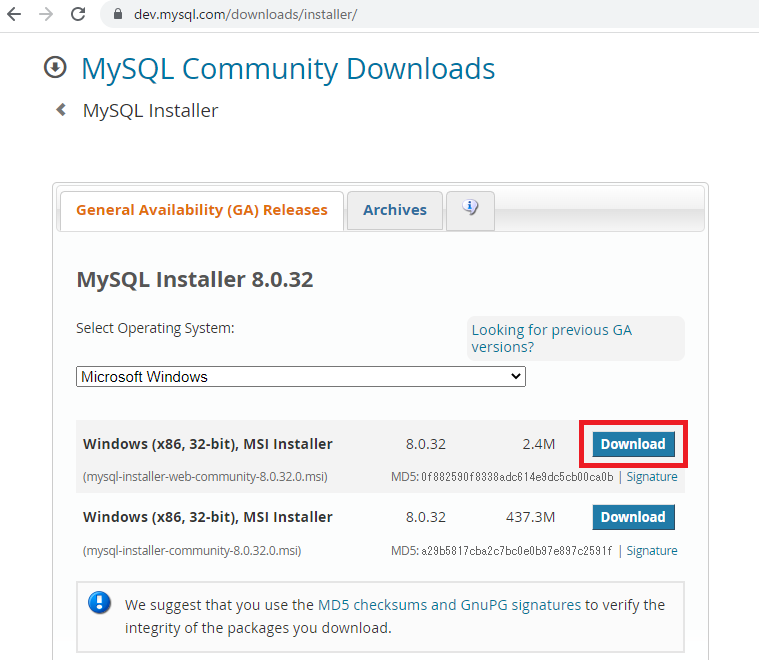
Task: Click the address bar URL dev.mysql.com/downloads/installer/
Action: coord(245,15)
